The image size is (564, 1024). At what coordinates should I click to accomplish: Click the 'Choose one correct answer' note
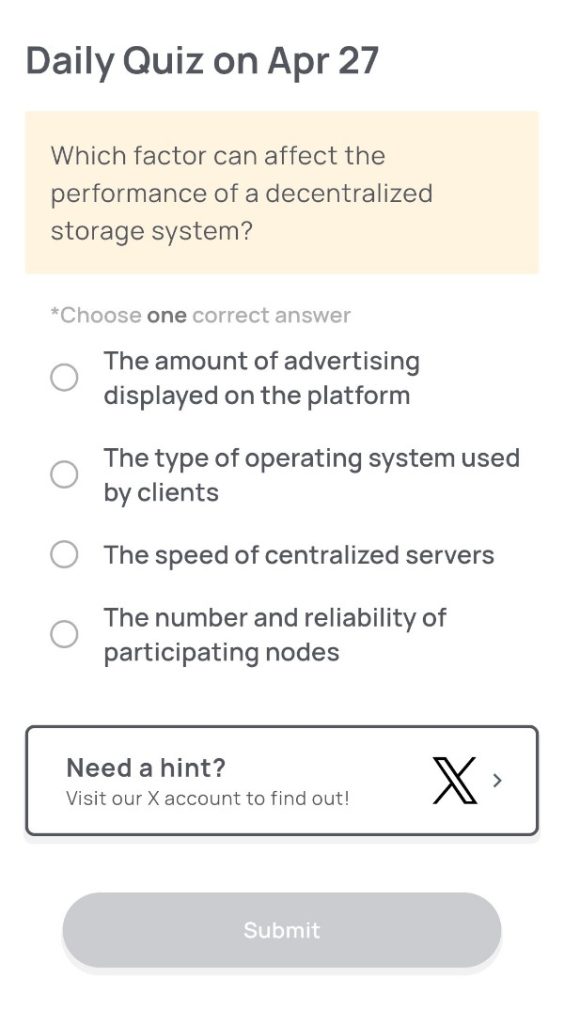[200, 315]
